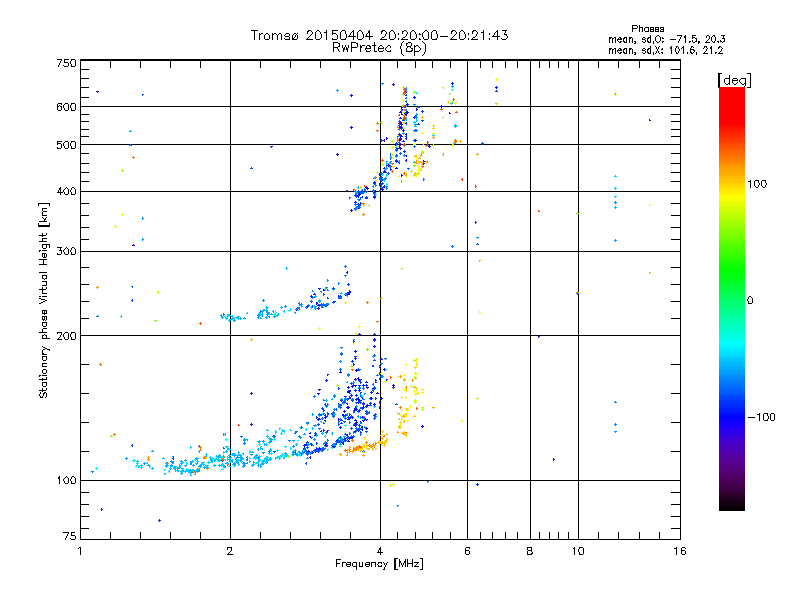The height and width of the screenshot is (600, 800).
Task: Click the y-axis '500' tick label
Action: coord(67,145)
